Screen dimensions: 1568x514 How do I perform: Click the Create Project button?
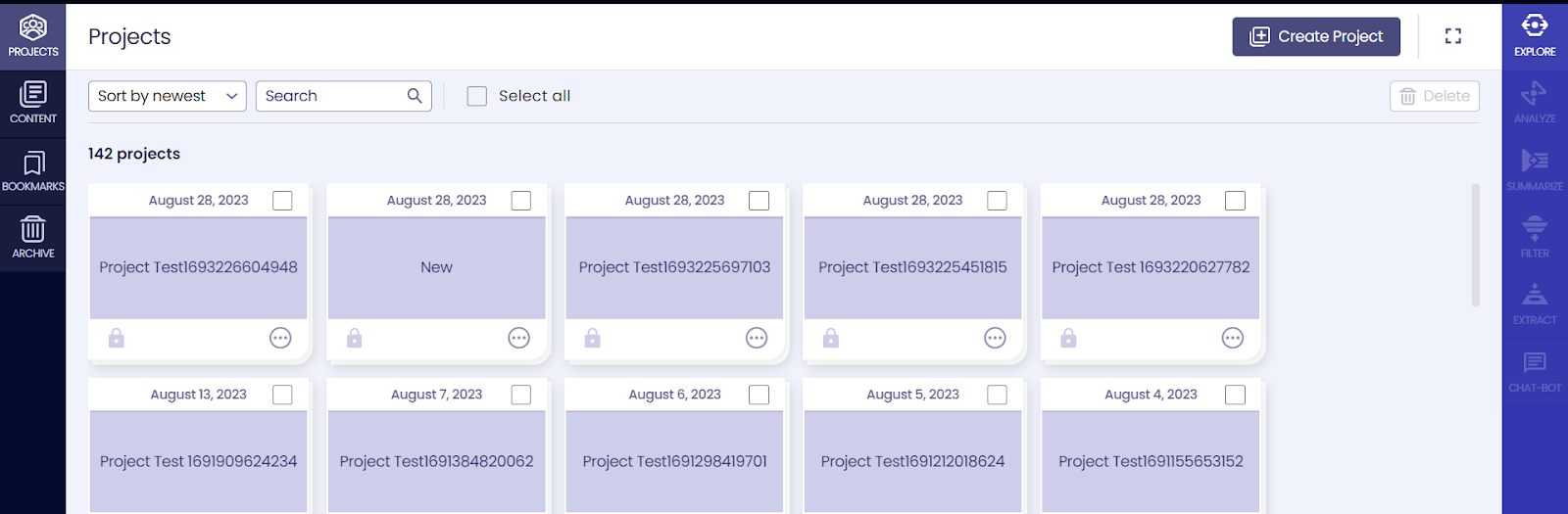pyautogui.click(x=1316, y=36)
